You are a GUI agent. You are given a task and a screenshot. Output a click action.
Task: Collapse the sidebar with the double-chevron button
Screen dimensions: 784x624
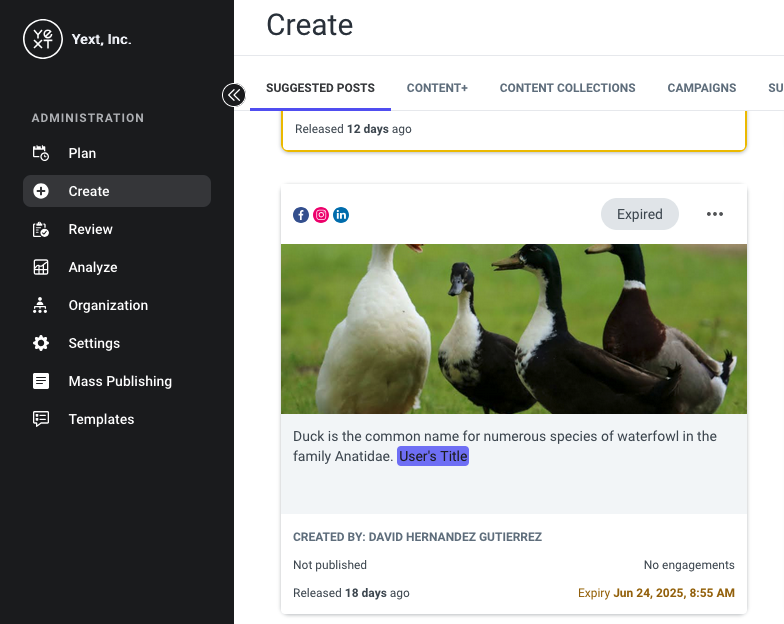234,95
